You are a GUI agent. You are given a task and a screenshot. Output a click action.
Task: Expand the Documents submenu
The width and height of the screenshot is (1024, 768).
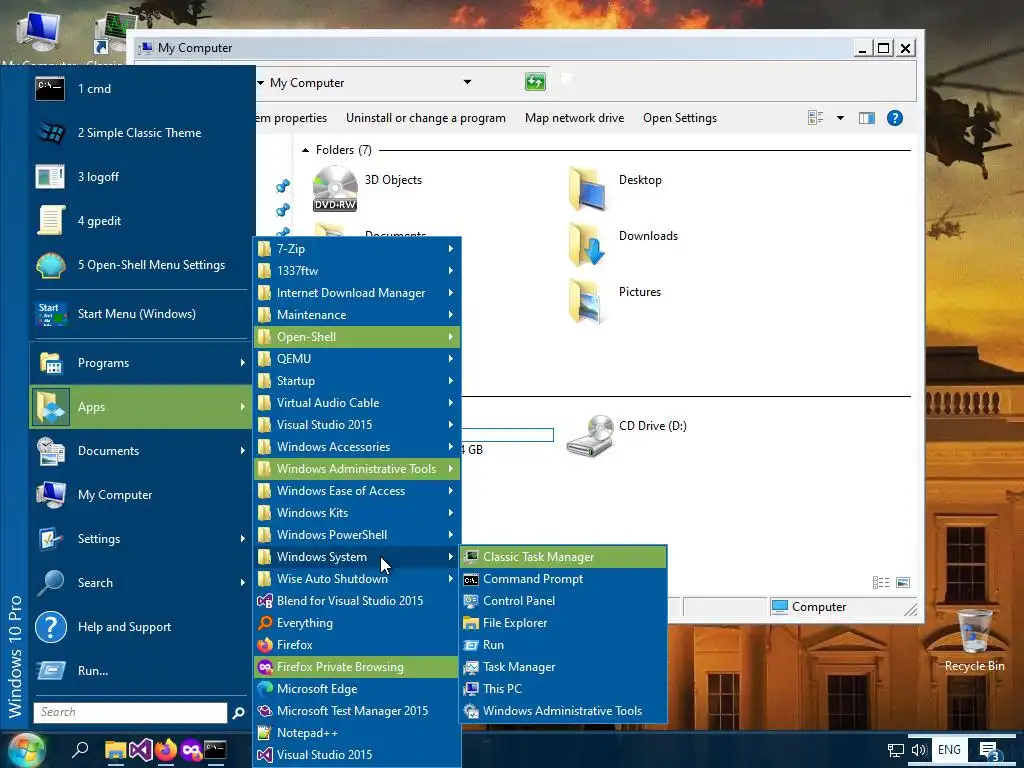140,451
